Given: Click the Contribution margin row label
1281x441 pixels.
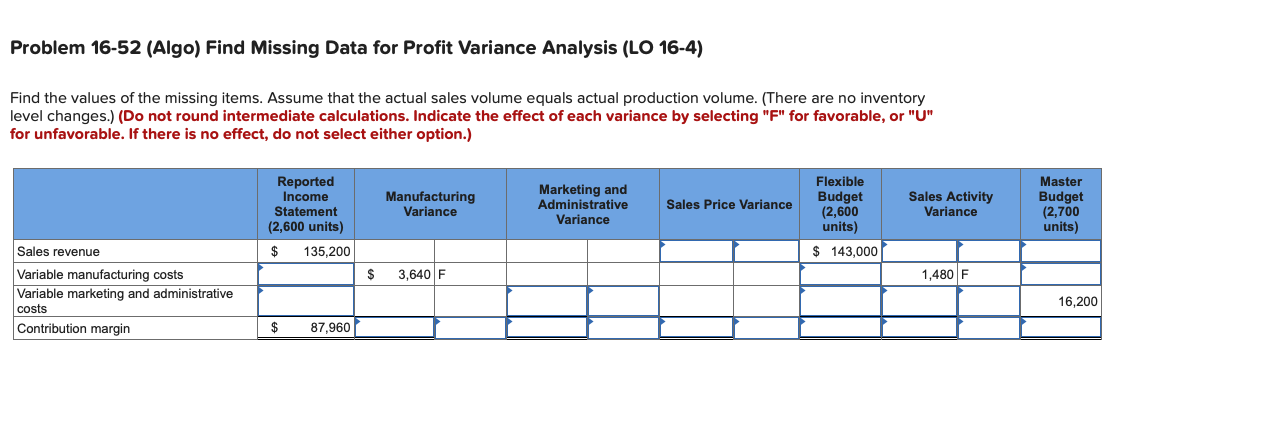Looking at the screenshot, I should (74, 328).
